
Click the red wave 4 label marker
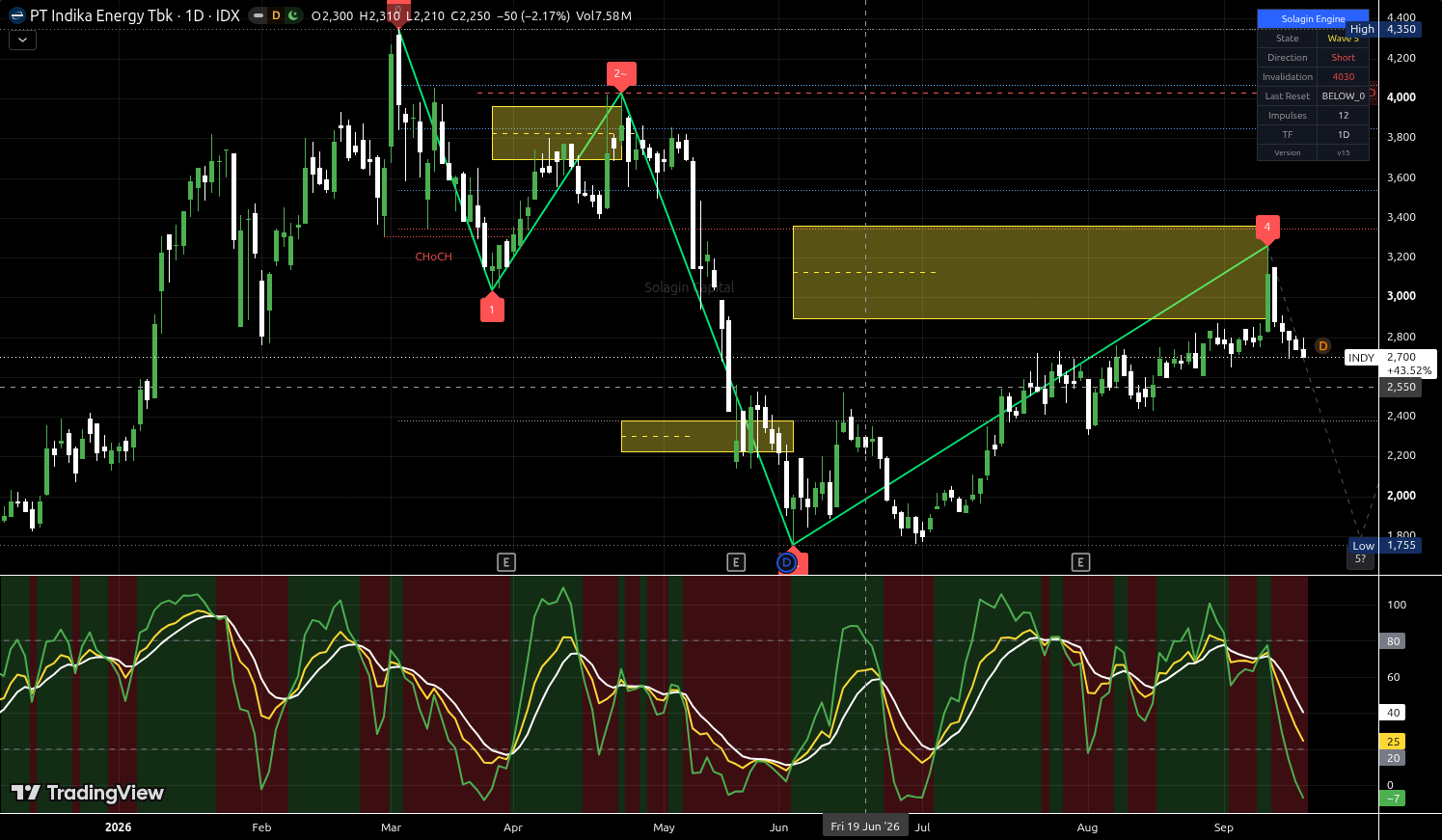click(x=1267, y=228)
